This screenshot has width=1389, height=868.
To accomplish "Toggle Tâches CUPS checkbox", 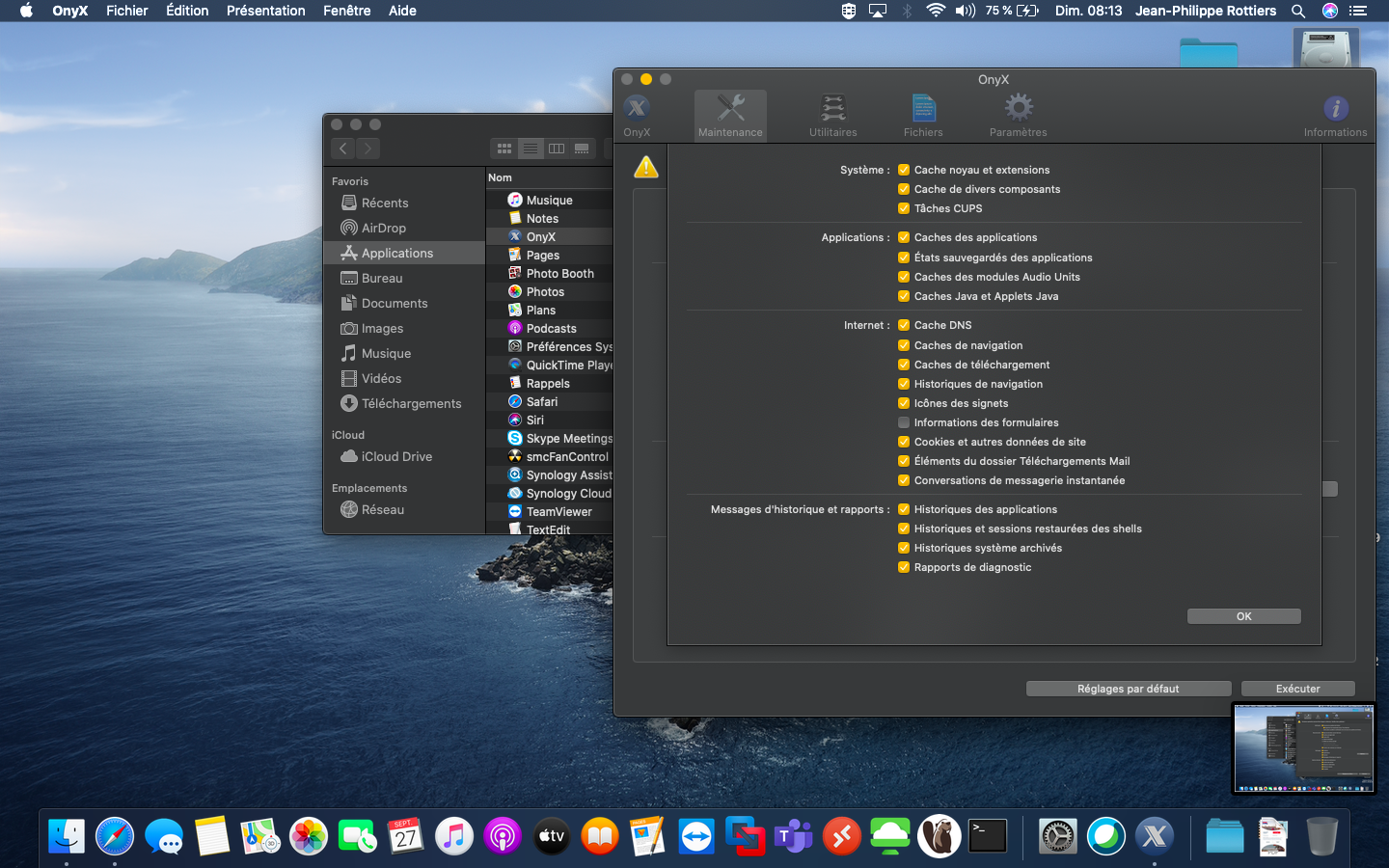I will (x=904, y=208).
